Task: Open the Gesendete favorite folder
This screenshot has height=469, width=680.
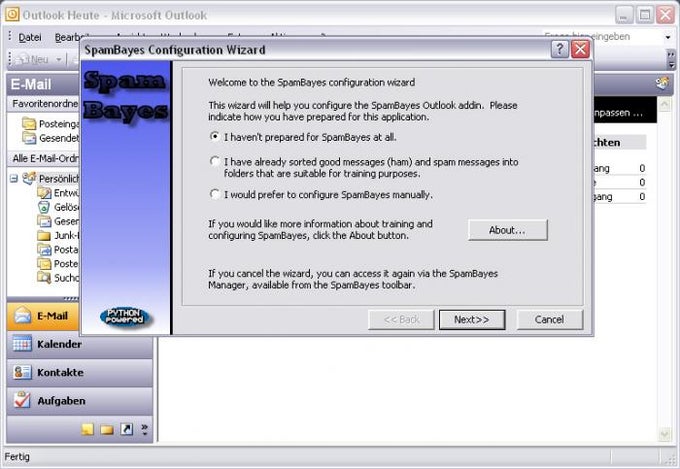Action: pyautogui.click(x=50, y=138)
